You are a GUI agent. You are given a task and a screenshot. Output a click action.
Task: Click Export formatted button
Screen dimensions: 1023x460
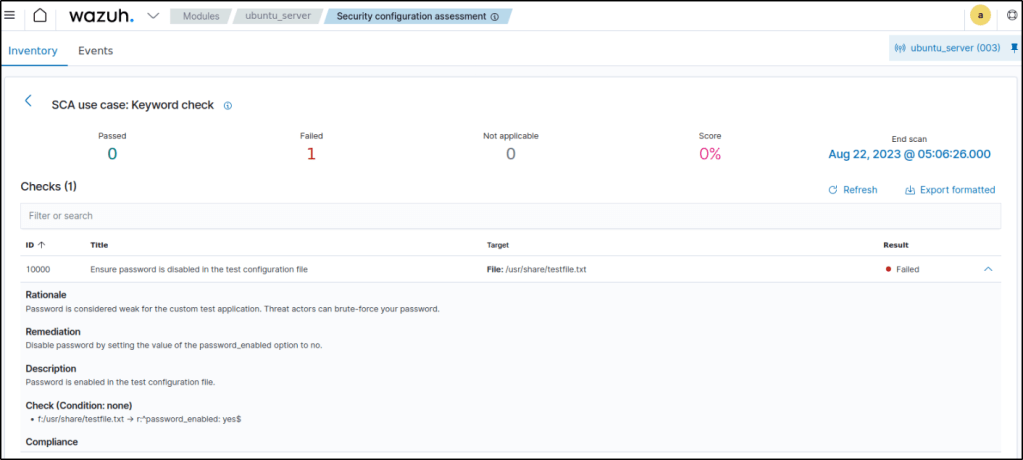point(950,190)
